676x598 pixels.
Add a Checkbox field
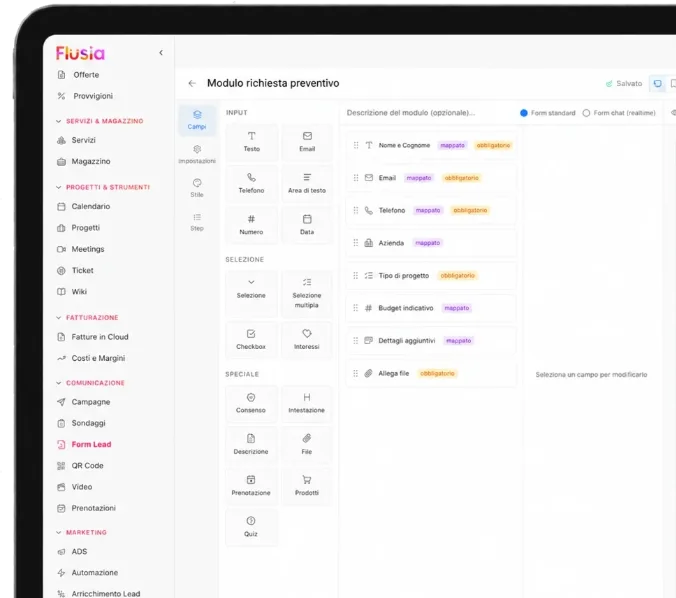(251, 339)
